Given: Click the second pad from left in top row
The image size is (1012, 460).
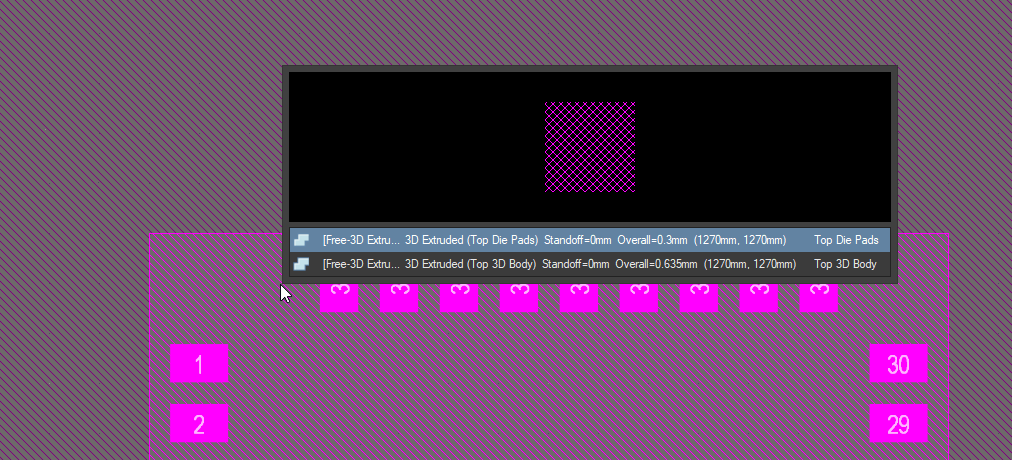Looking at the screenshot, I should coord(399,297).
